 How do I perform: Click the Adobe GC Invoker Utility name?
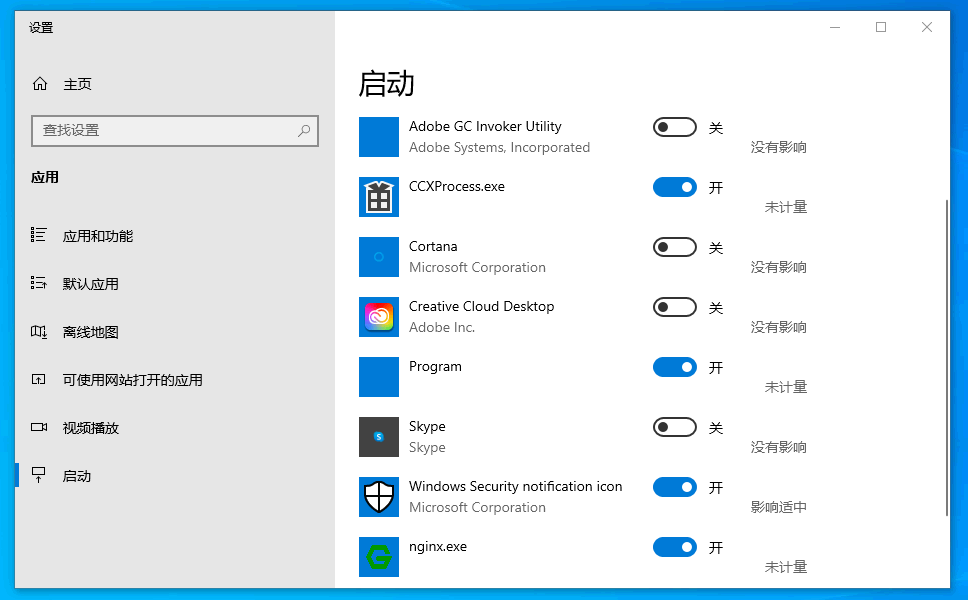485,126
